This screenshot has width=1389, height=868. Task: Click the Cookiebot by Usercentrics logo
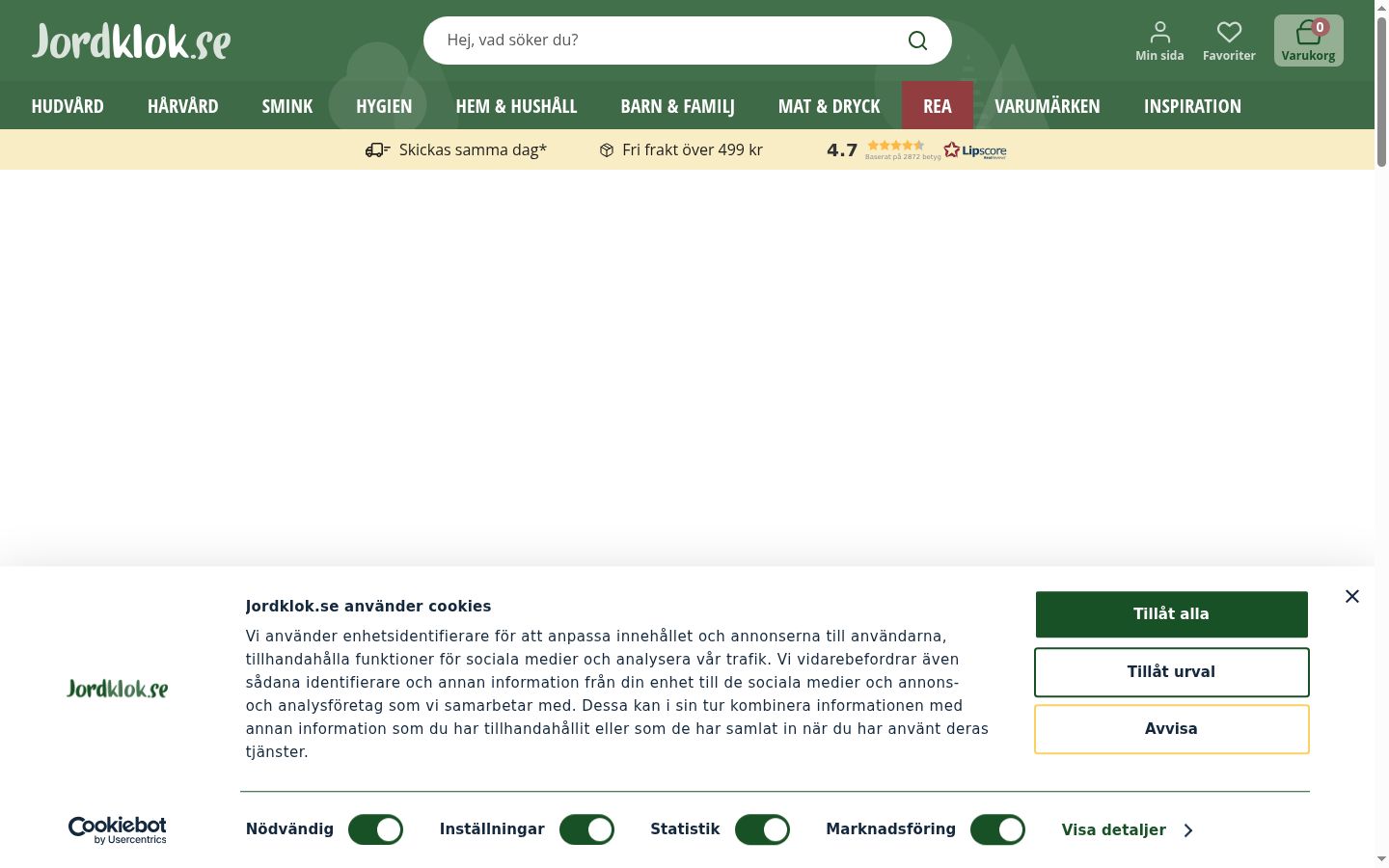pos(118,830)
